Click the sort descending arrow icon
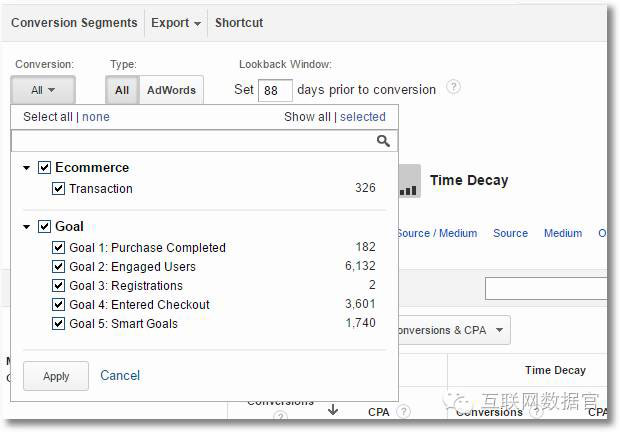 click(x=333, y=410)
